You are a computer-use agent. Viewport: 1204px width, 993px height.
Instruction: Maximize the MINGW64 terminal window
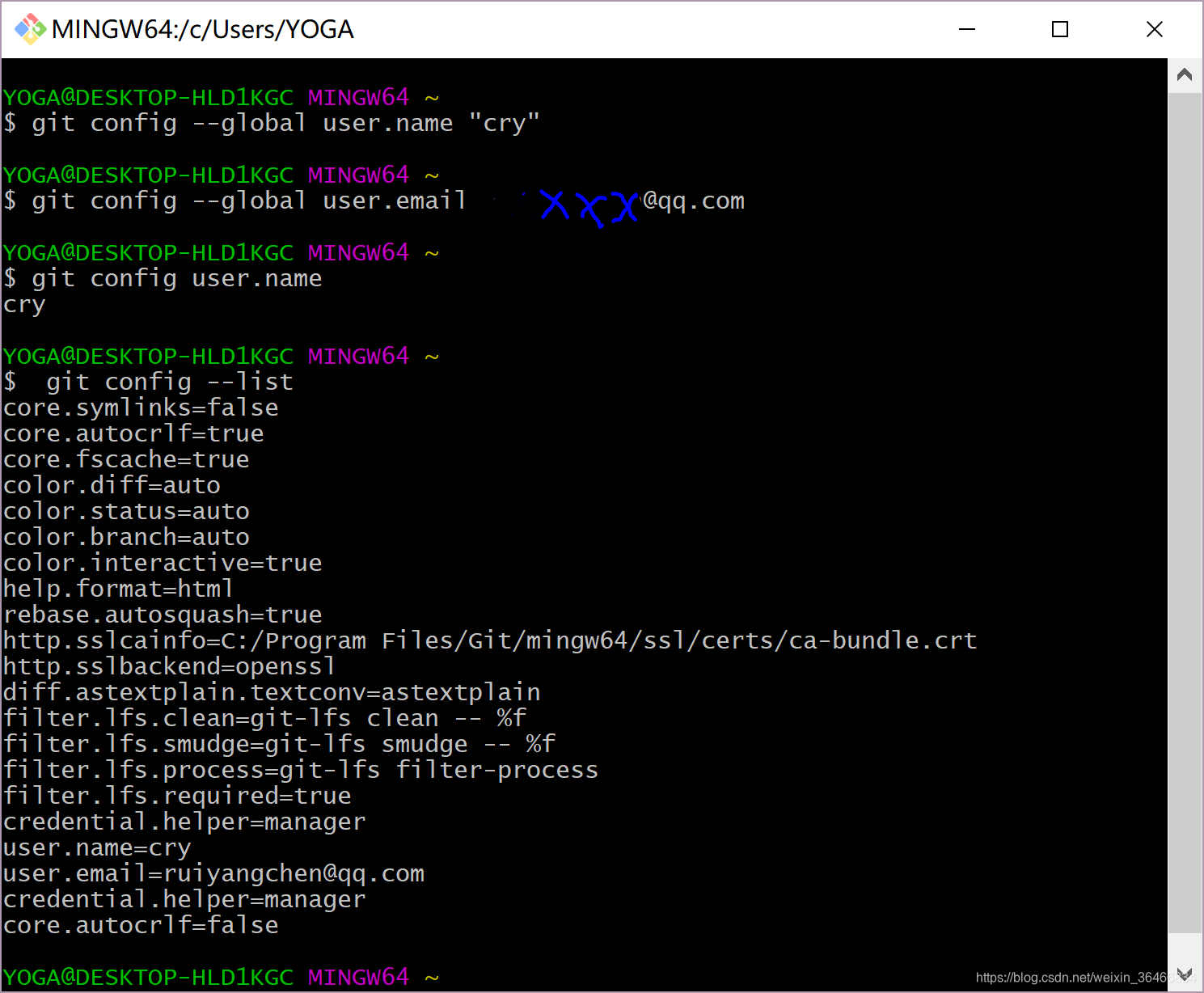[x=1060, y=29]
